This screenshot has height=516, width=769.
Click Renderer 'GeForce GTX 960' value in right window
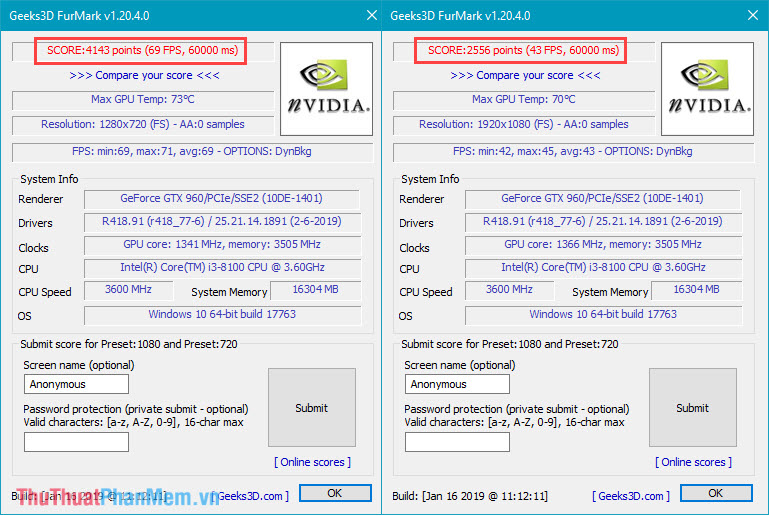603,199
